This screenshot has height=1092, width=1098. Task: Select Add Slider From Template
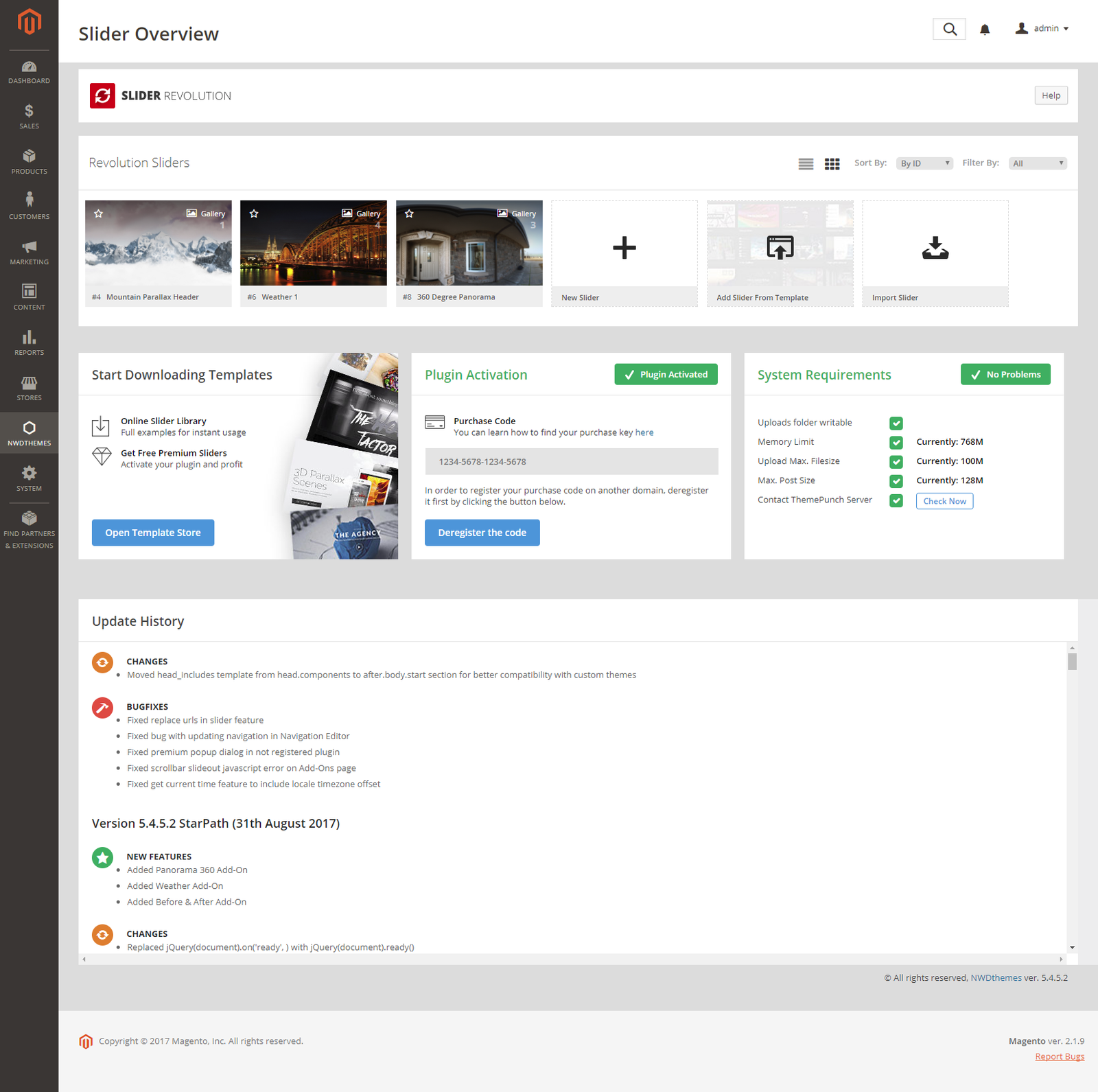(780, 248)
